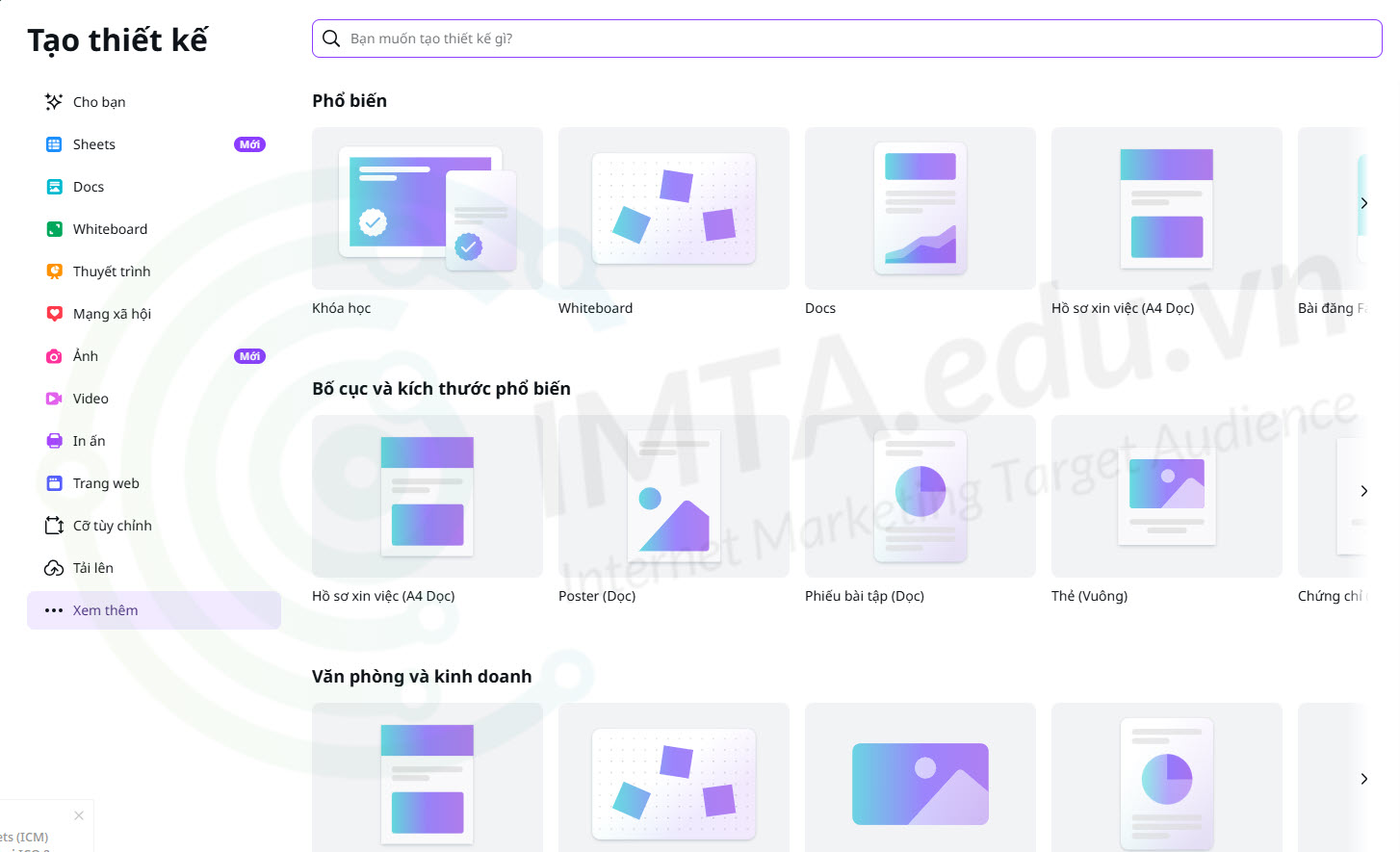Open Mạng xã hội category
1400x852 pixels.
pyautogui.click(x=154, y=314)
